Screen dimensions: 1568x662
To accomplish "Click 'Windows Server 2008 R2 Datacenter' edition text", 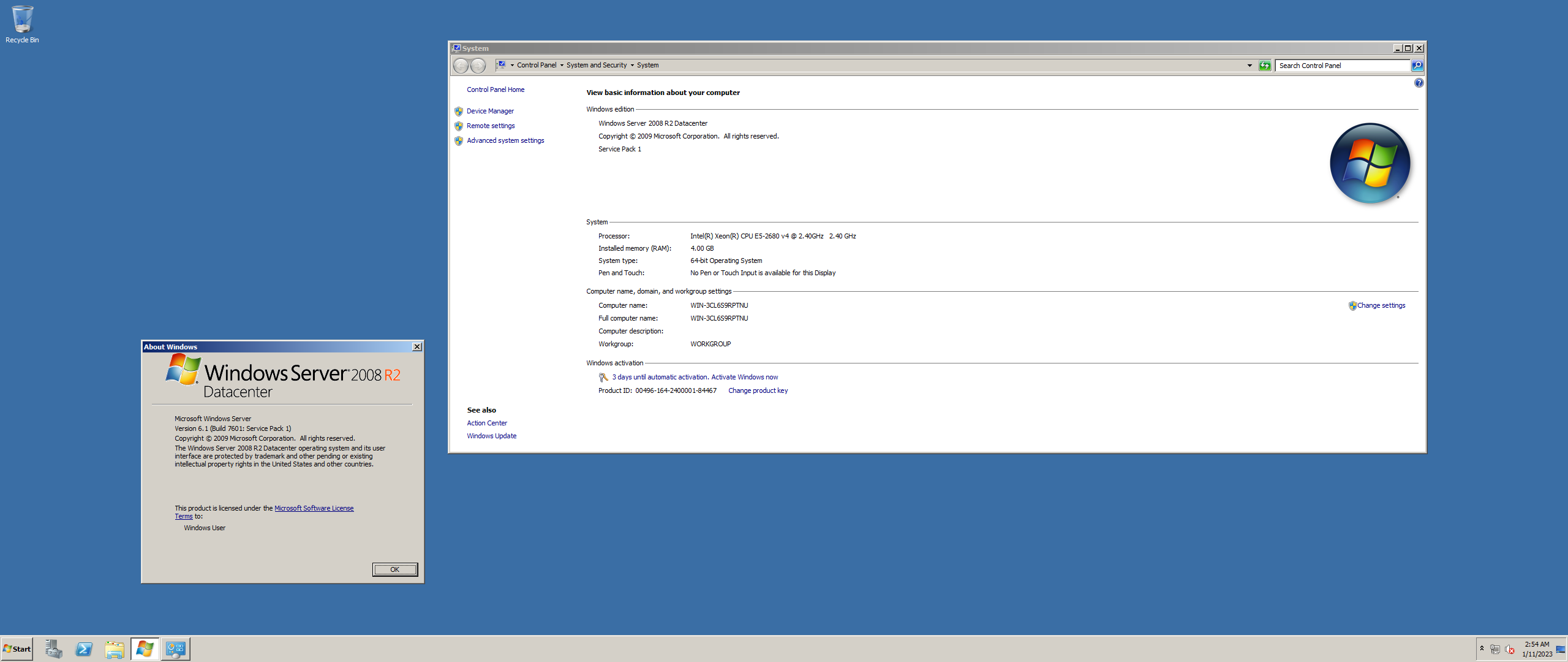I will (x=653, y=123).
